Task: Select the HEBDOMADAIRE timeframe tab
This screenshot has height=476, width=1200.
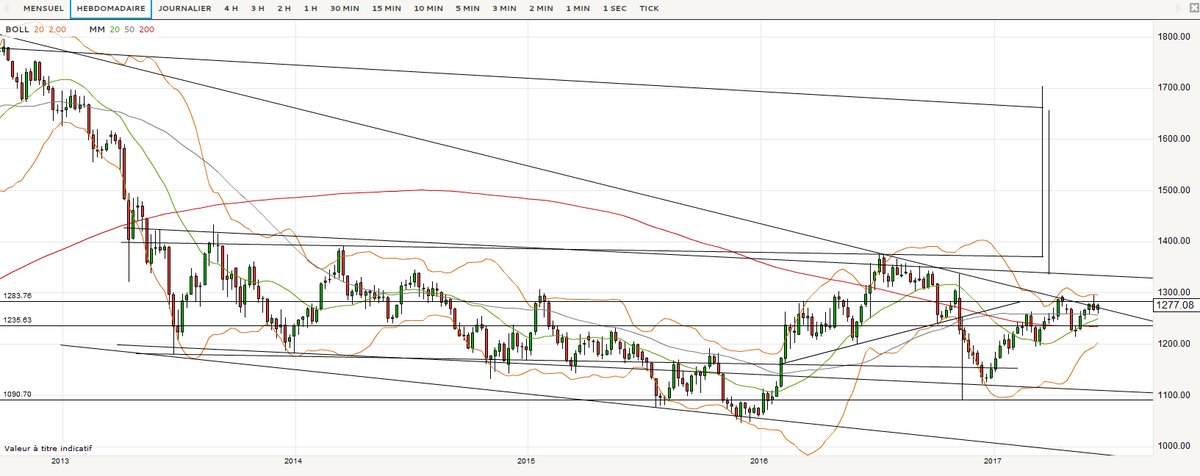Action: click(x=110, y=8)
